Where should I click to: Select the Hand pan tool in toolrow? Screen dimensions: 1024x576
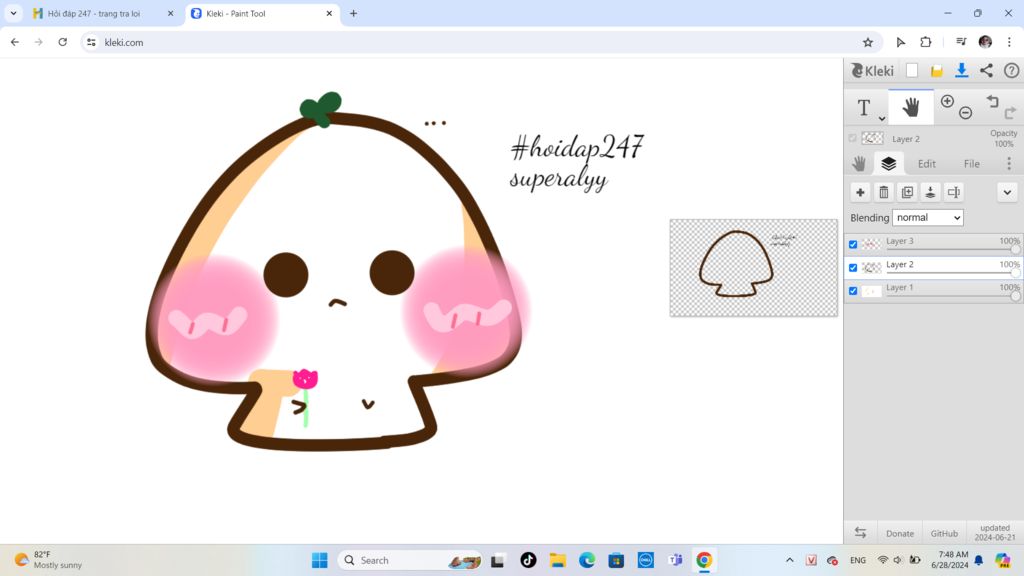(910, 107)
